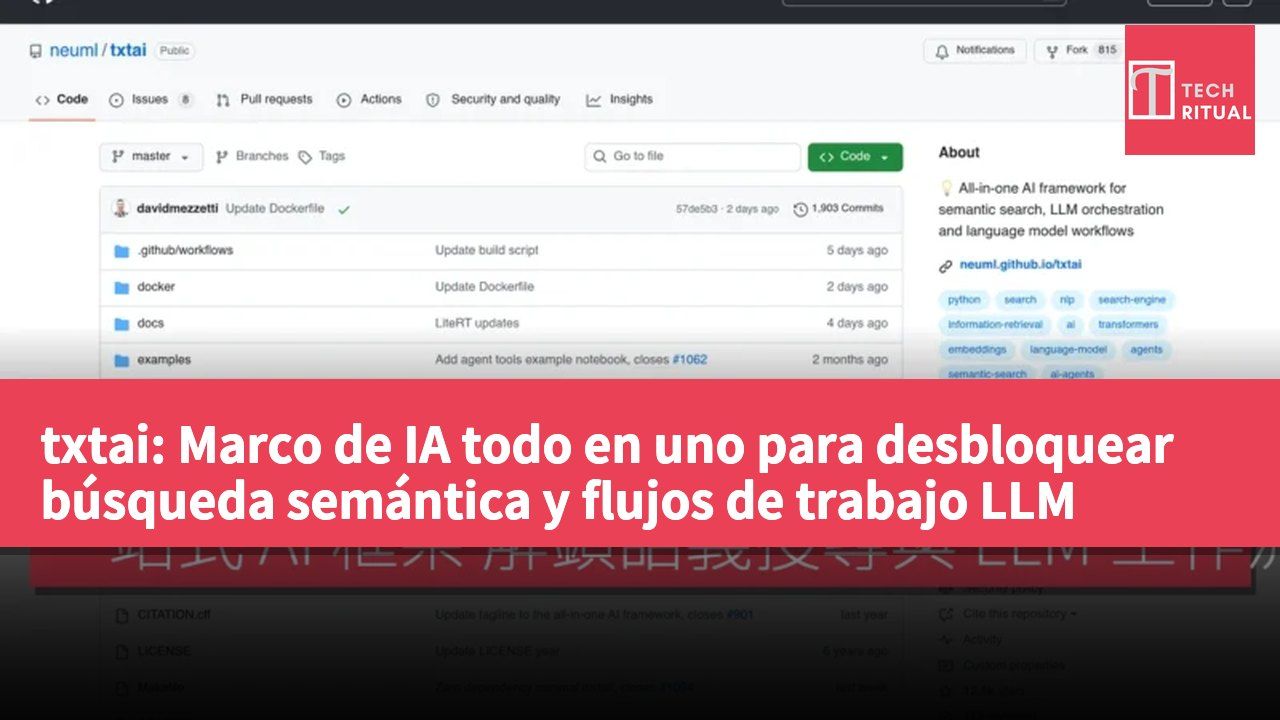
Task: Open davidmezzetti's profile link
Action: (x=177, y=208)
